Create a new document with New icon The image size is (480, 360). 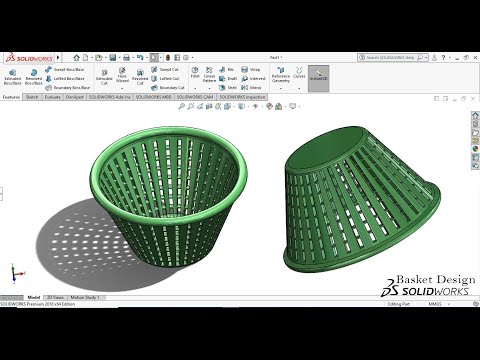click(86, 58)
